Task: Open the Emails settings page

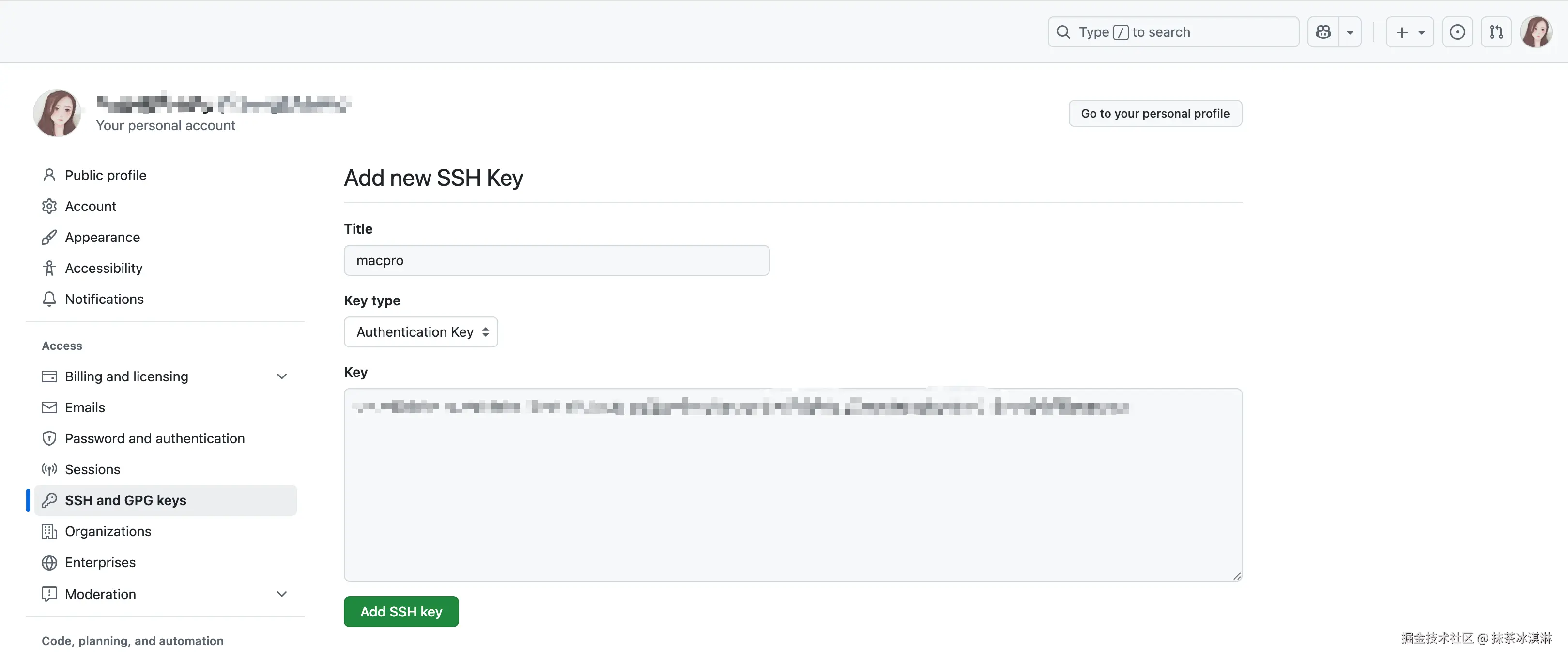Action: (85, 407)
